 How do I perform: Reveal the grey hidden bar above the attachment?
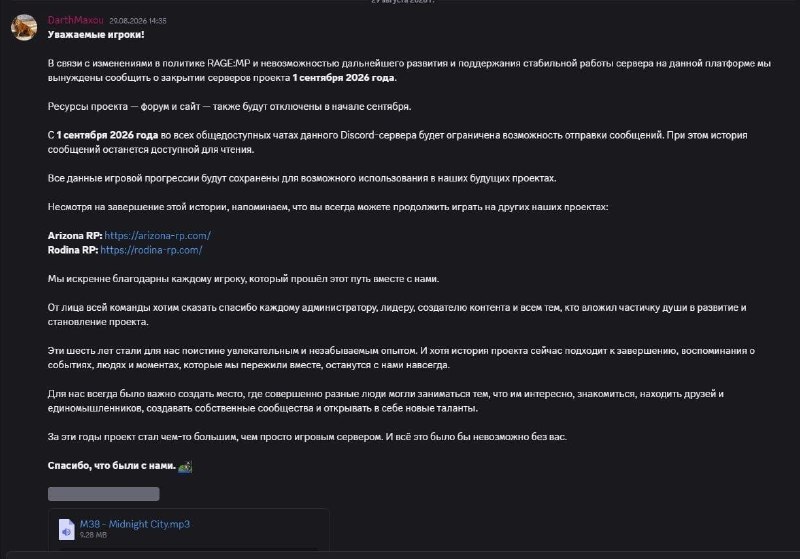point(104,494)
